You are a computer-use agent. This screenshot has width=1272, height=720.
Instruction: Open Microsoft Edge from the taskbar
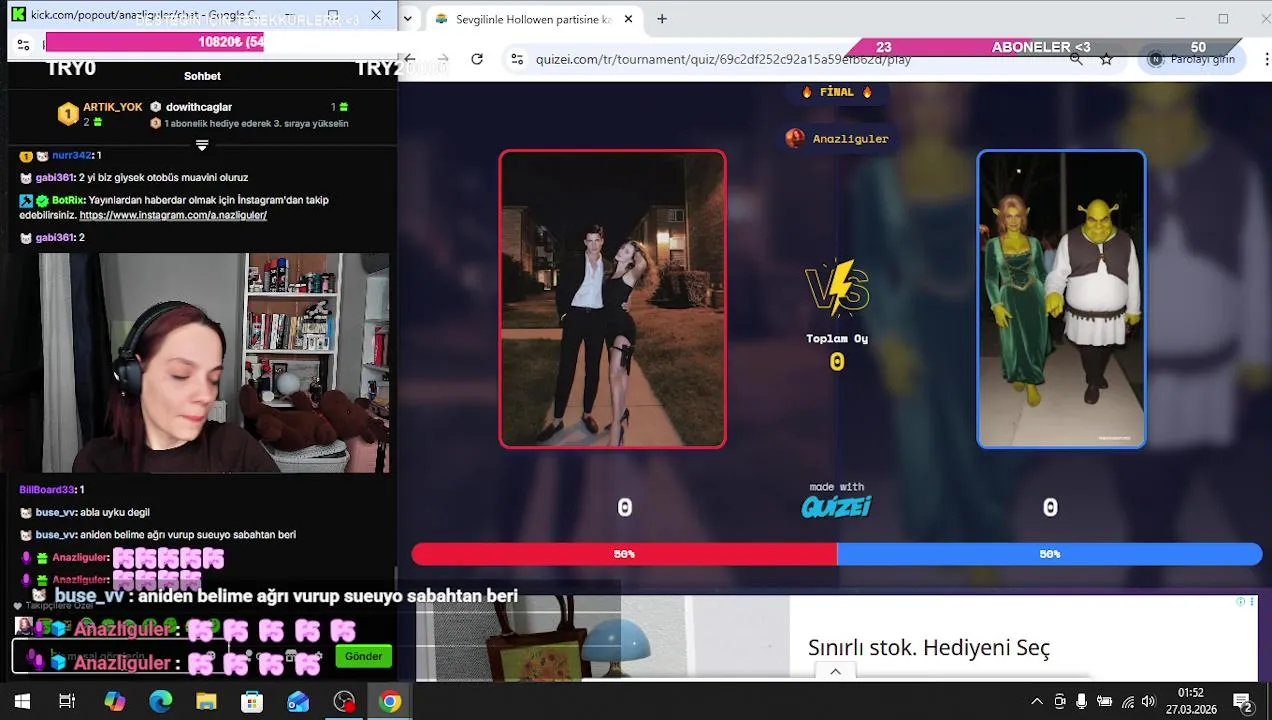[x=160, y=702]
